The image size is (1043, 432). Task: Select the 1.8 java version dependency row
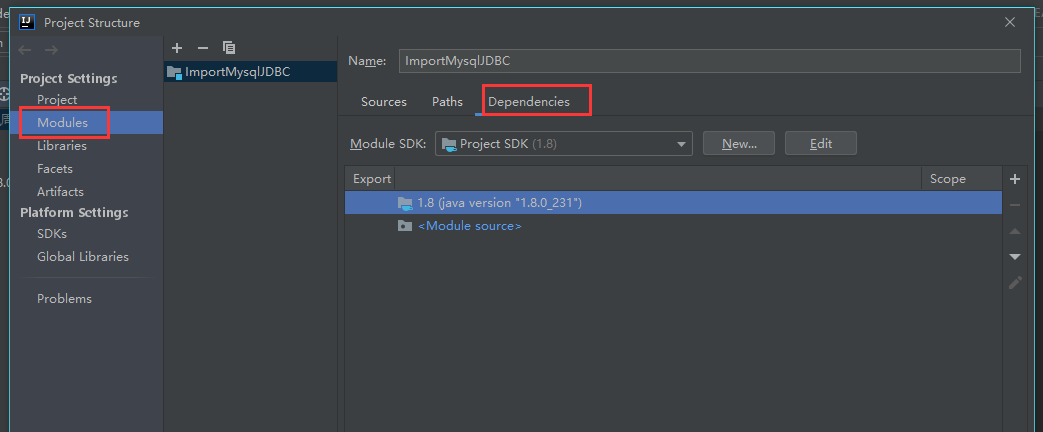(673, 202)
